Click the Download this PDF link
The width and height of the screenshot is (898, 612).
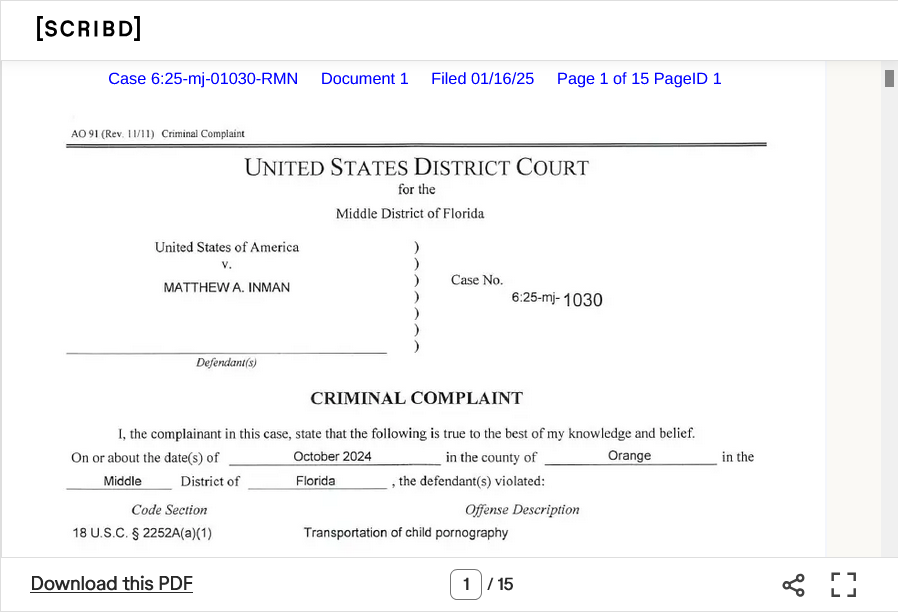click(x=112, y=584)
